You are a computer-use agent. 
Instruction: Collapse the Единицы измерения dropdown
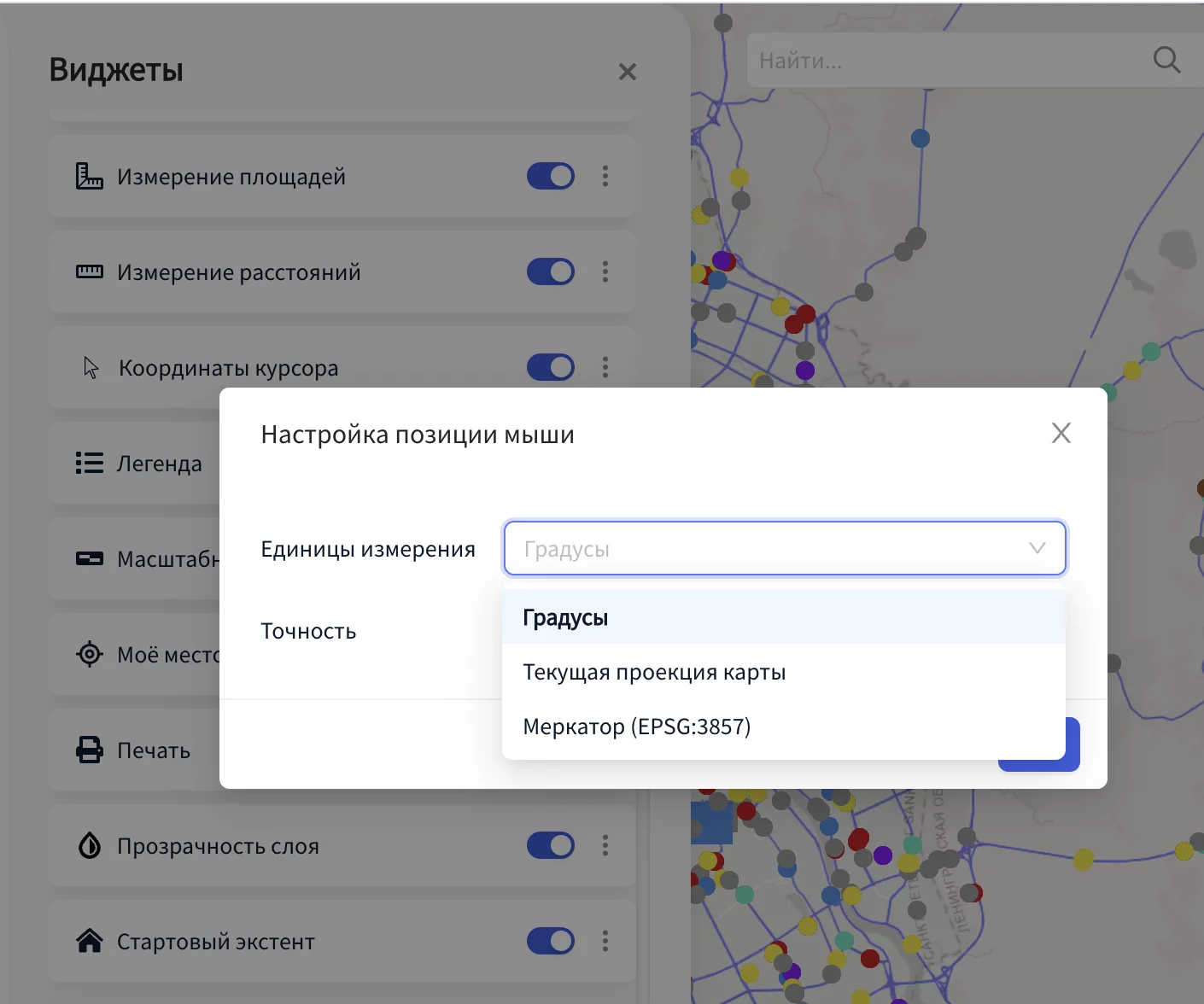click(1037, 548)
